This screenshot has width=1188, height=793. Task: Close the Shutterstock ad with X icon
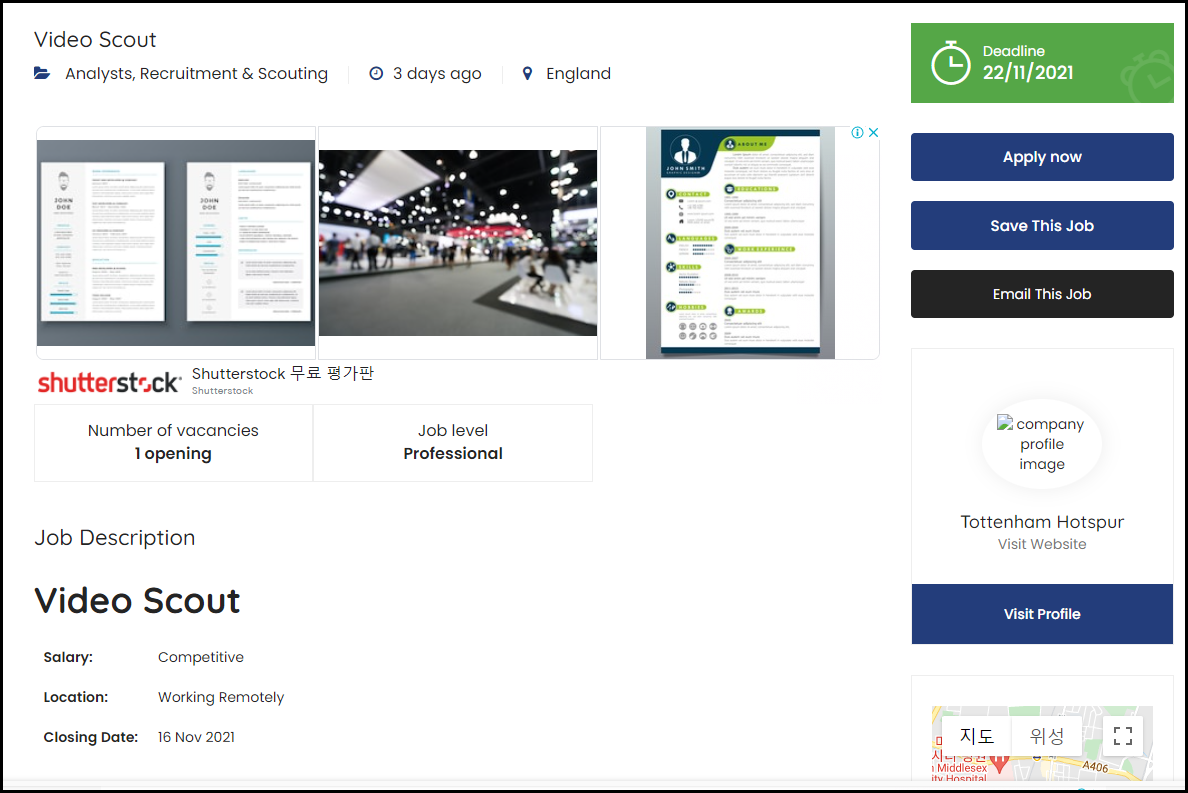point(872,133)
